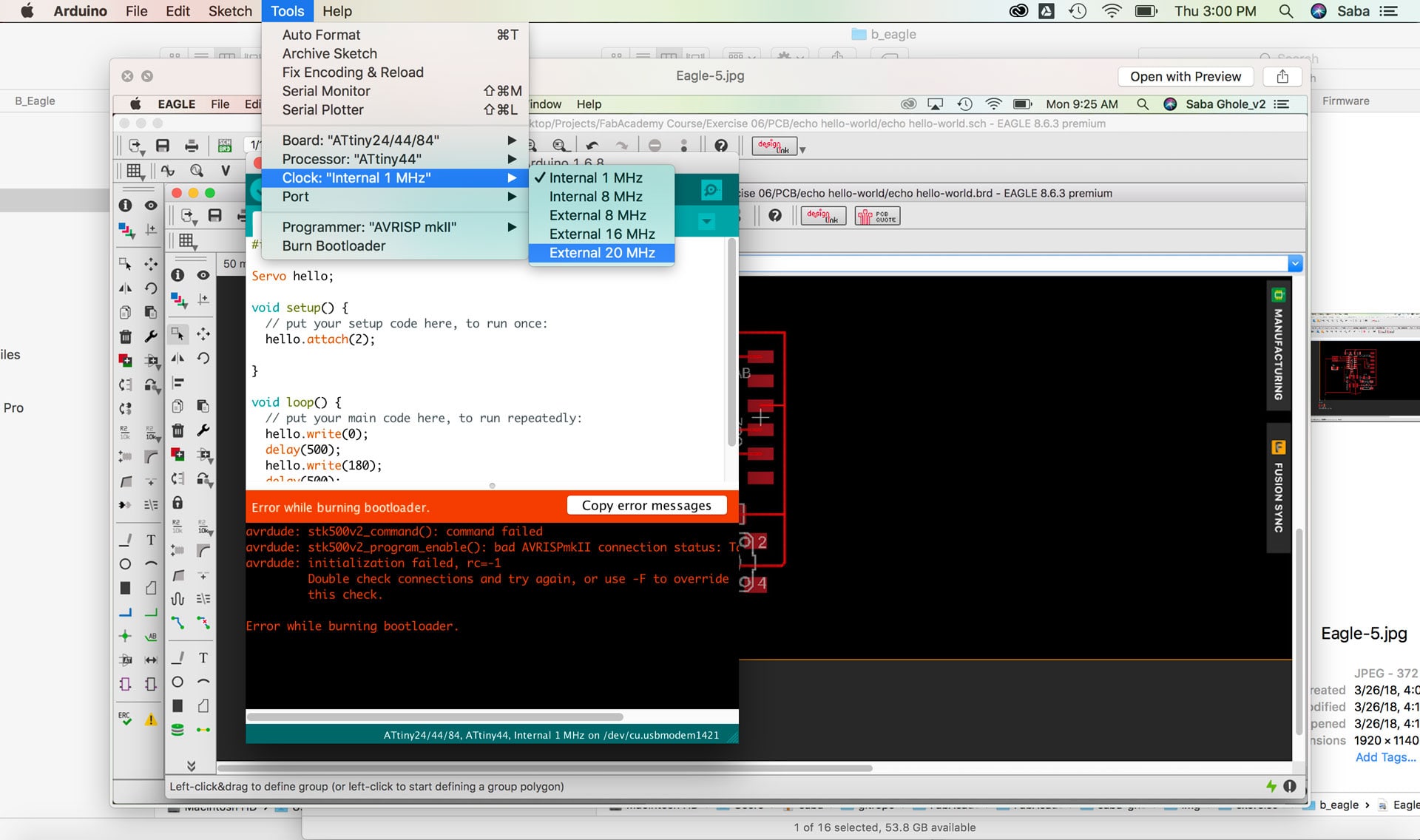Viewport: 1420px width, 840px height.
Task: Expand Processor ATtiny44 submenu
Action: click(395, 159)
